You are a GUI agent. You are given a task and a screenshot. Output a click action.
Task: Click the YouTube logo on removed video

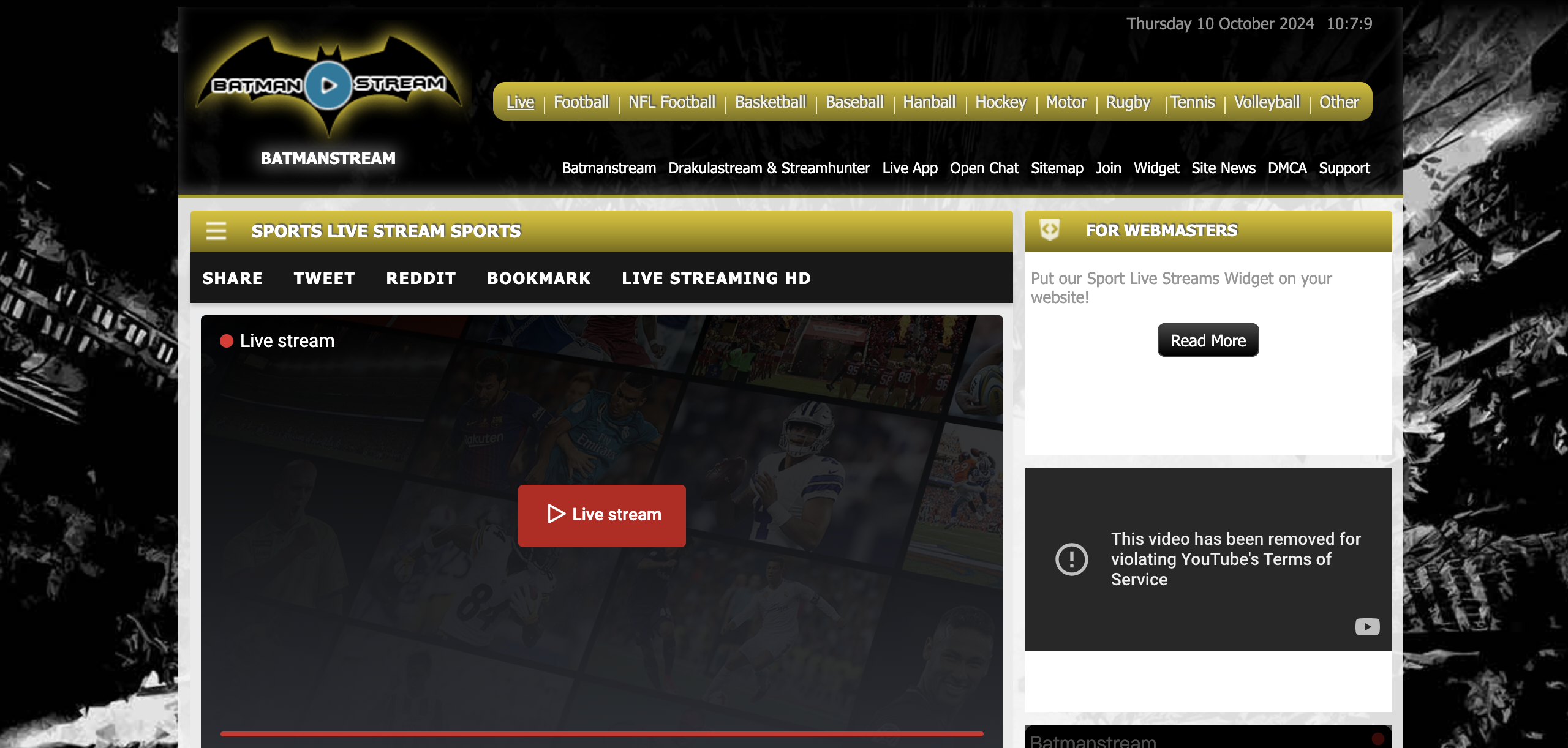pos(1367,627)
